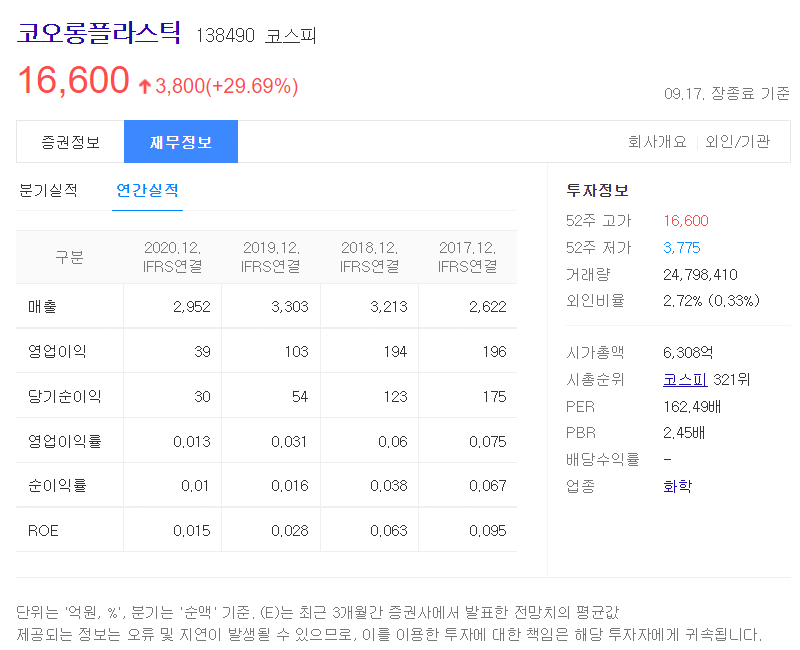Click the red up-arrow price change icon

click(x=144, y=87)
